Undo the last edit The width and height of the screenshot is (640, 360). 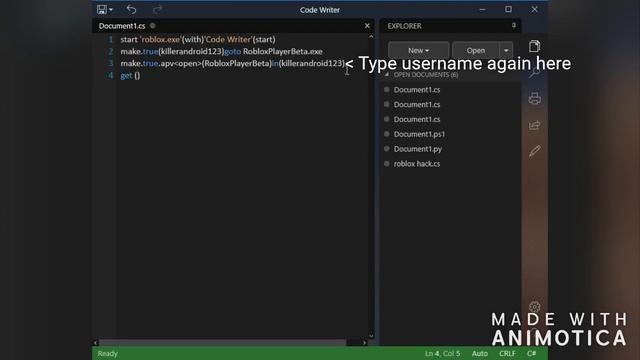pyautogui.click(x=131, y=9)
